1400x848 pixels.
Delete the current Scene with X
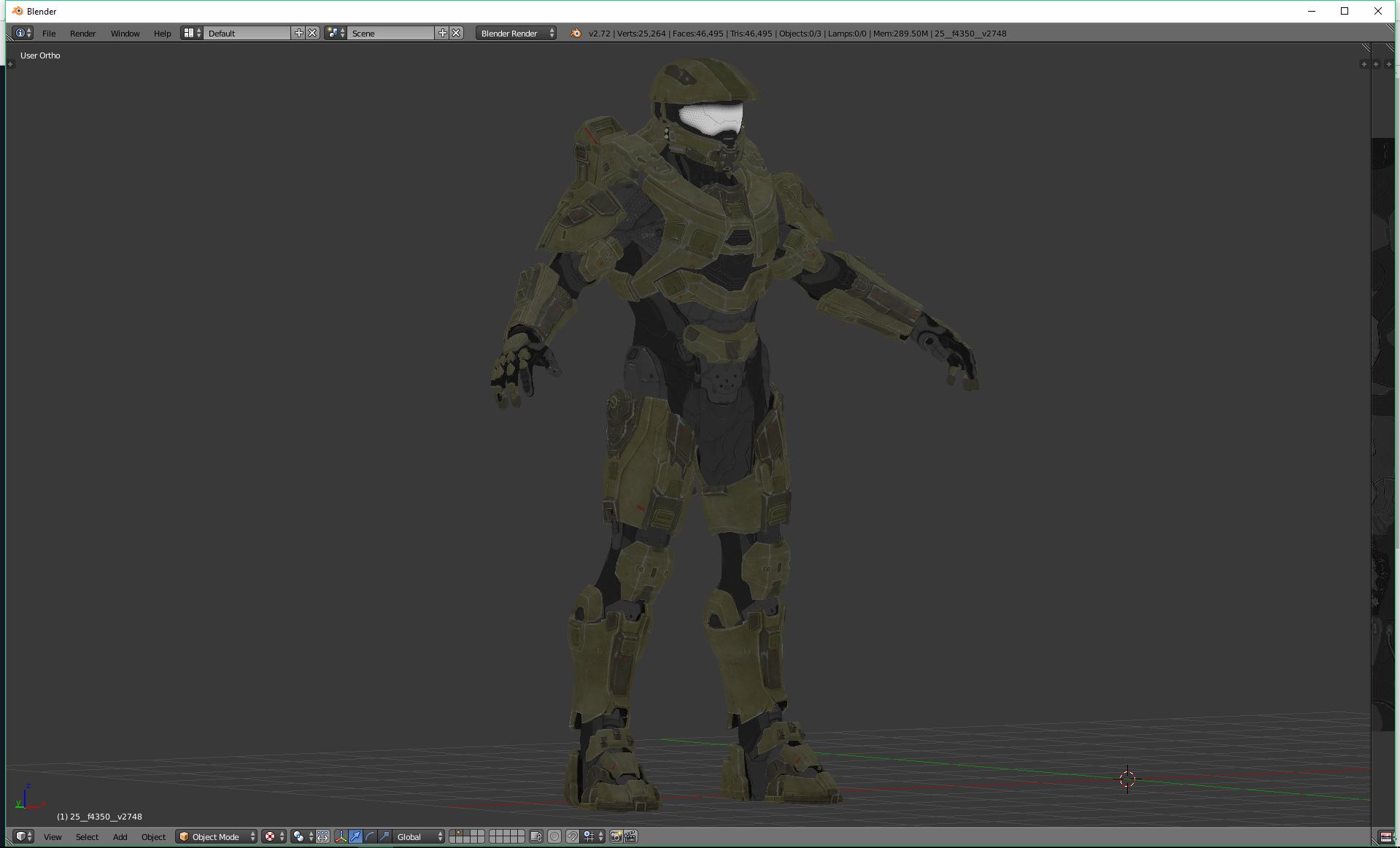point(456,33)
